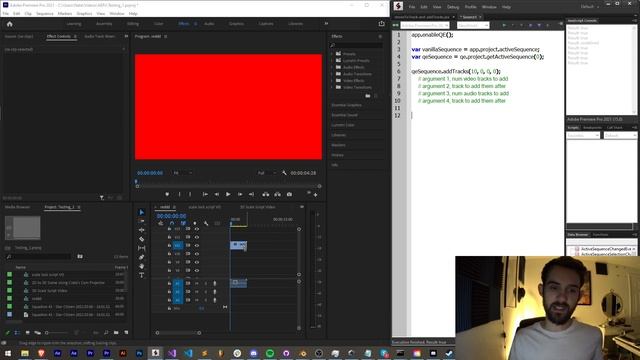Step forward one frame in Program monitor
The height and width of the screenshot is (360, 640).
(x=240, y=194)
